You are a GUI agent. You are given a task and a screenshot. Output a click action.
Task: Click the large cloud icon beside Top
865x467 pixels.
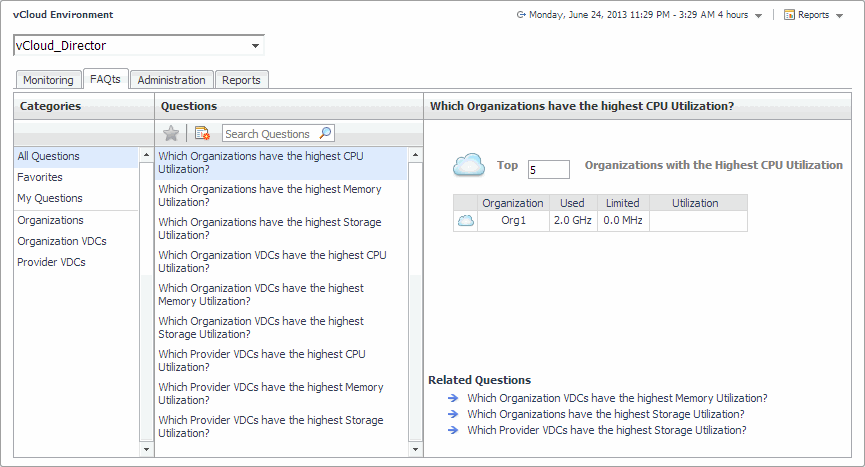tap(469, 165)
